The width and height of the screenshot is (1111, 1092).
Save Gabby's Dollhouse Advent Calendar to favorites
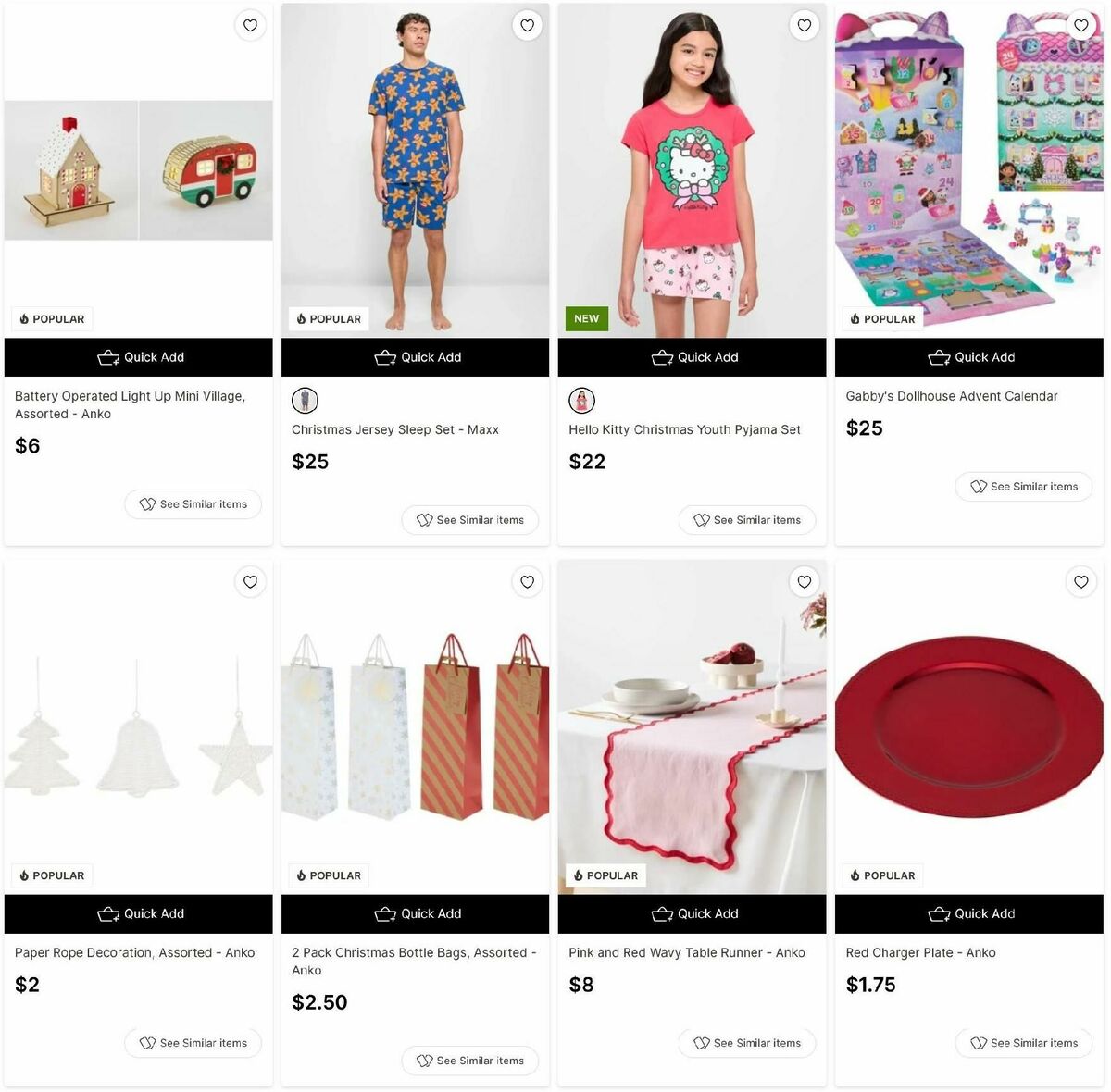[1080, 26]
